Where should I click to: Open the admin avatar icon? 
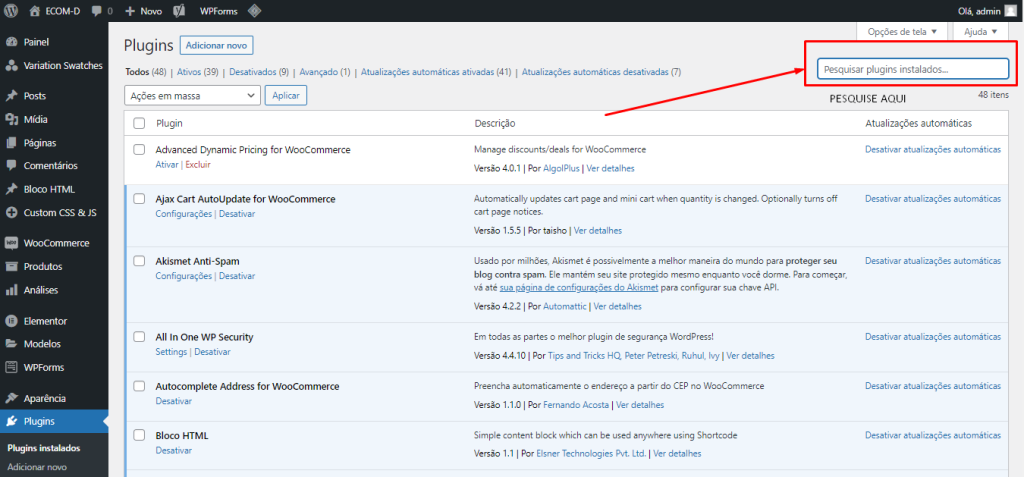point(1010,10)
